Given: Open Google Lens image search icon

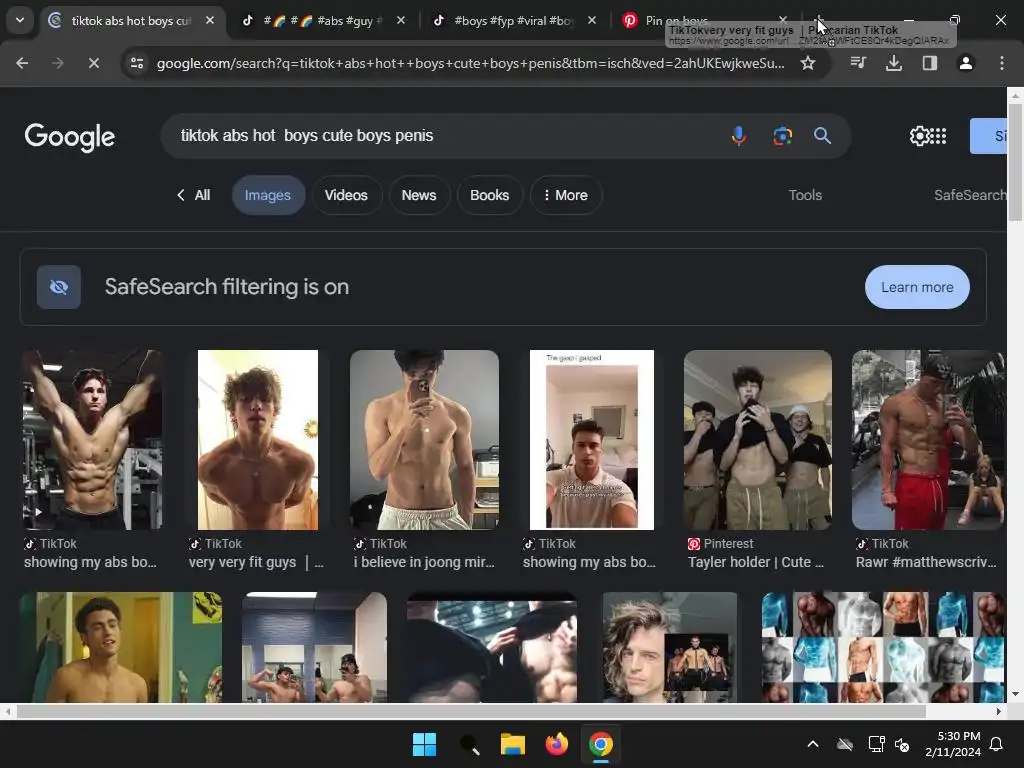Looking at the screenshot, I should [x=782, y=136].
